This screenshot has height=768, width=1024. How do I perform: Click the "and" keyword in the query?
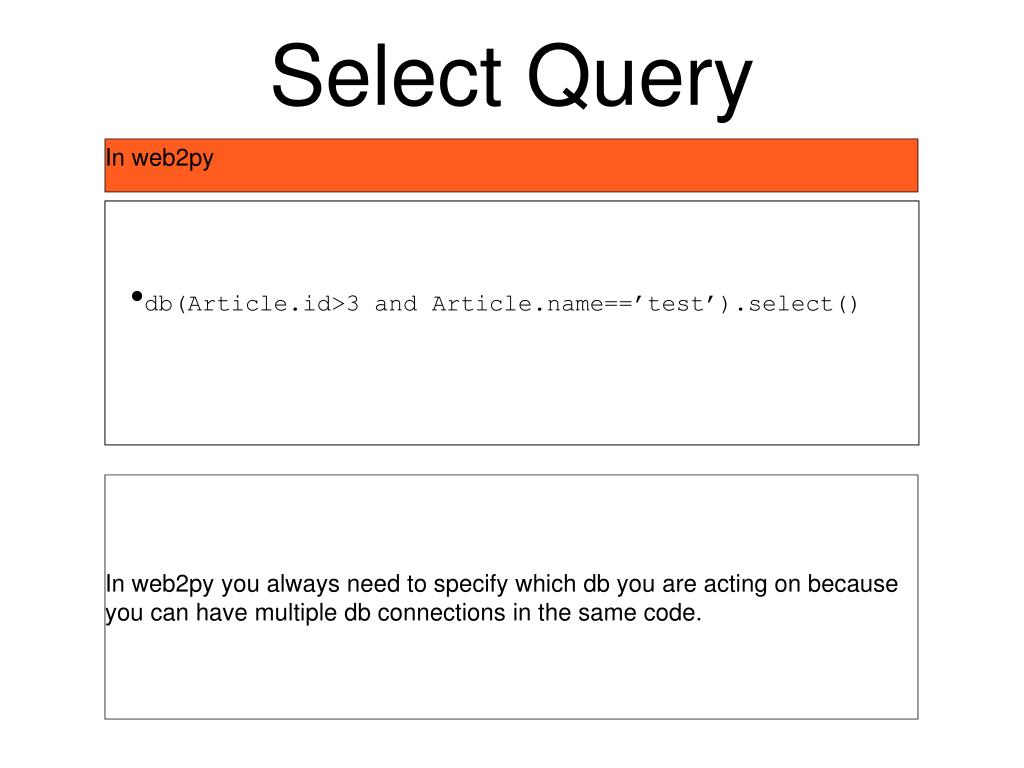tap(396, 304)
